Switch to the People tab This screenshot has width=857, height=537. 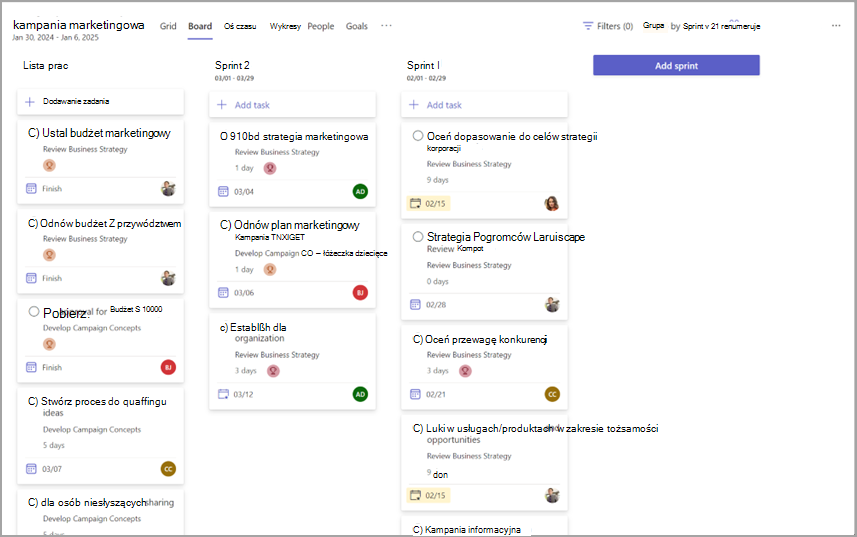[321, 26]
